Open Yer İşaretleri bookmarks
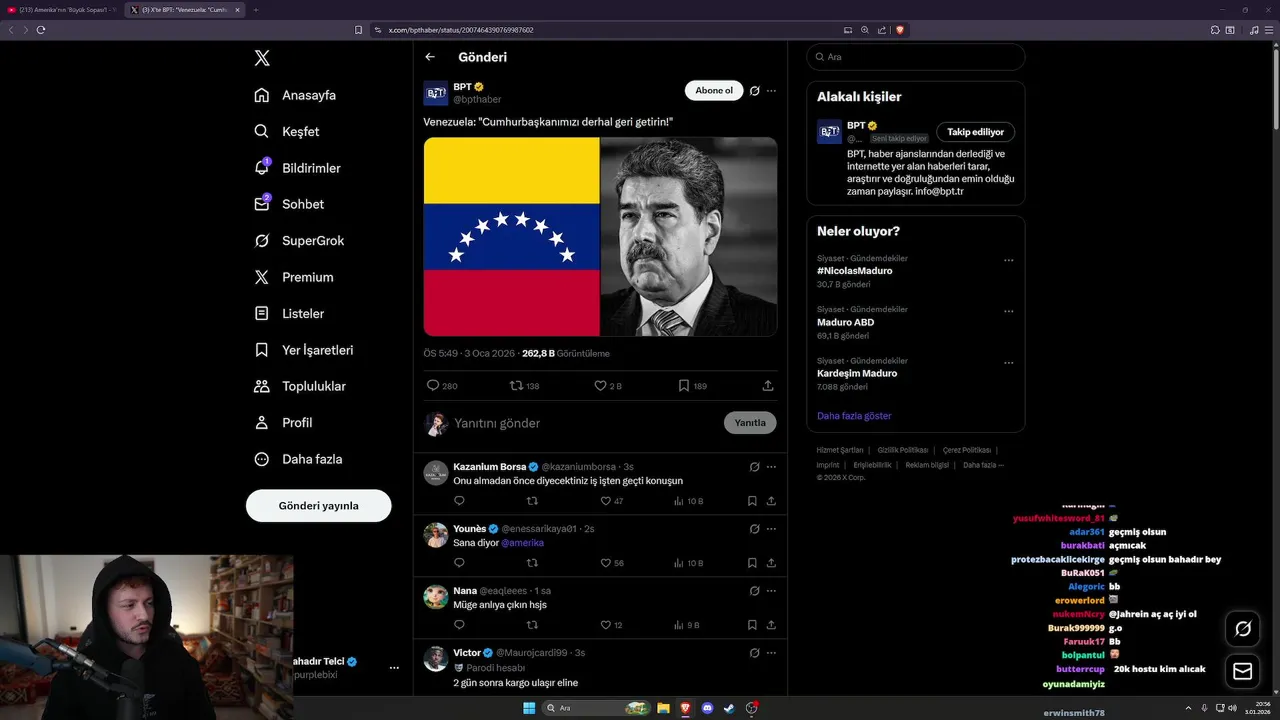Viewport: 1280px width, 720px height. coord(304,350)
